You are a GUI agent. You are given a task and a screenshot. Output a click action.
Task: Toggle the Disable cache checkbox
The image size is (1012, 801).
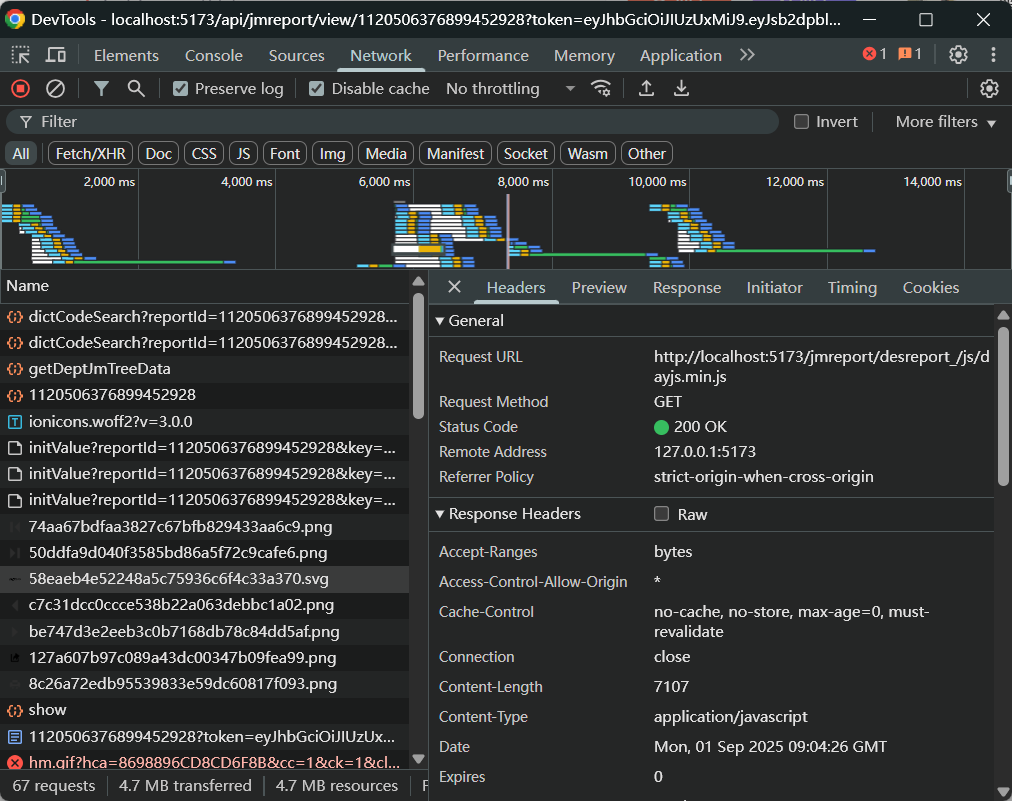pos(316,88)
